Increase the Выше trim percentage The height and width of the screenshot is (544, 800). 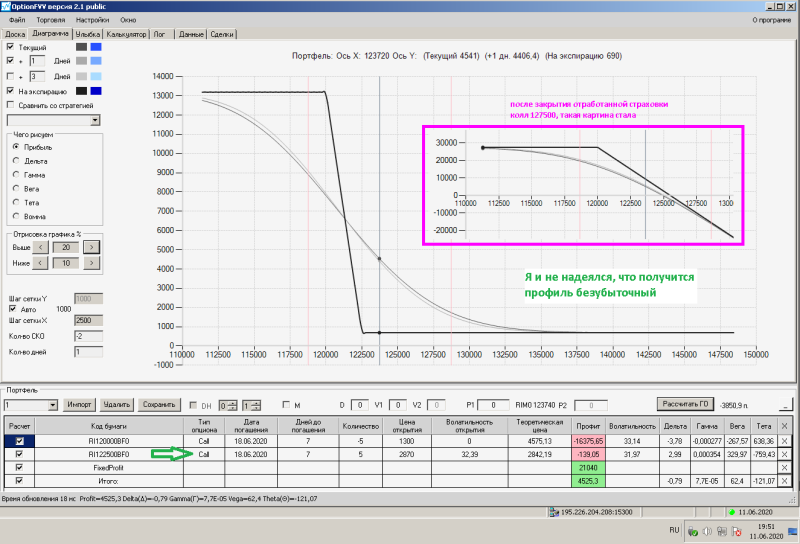click(91, 247)
